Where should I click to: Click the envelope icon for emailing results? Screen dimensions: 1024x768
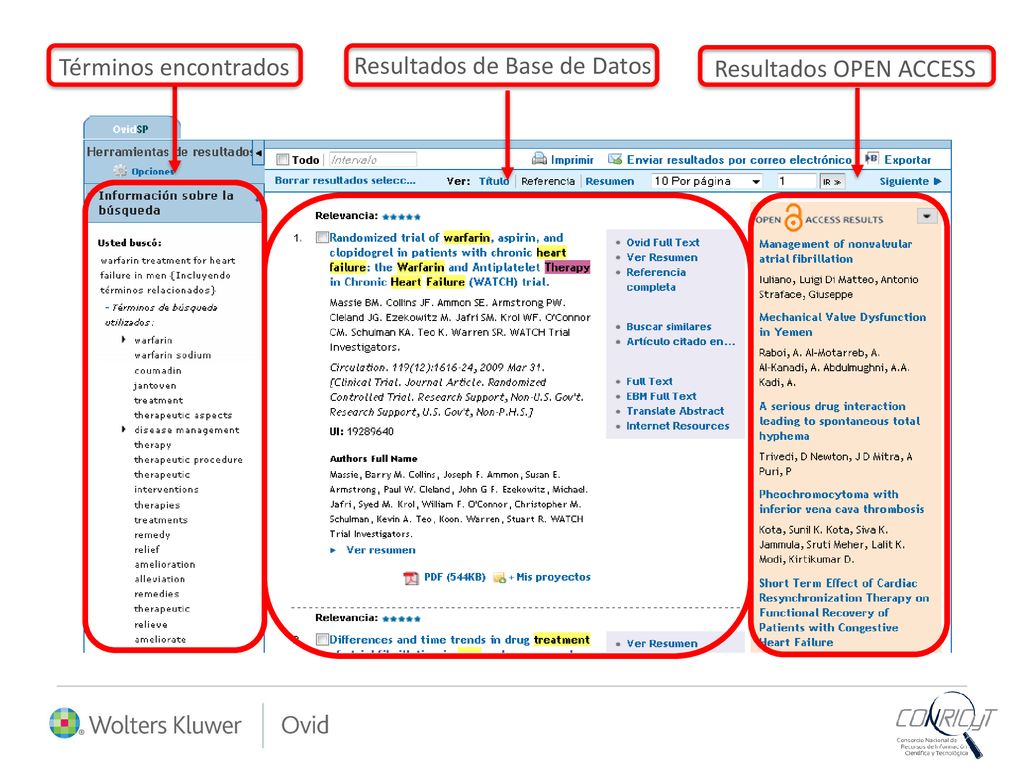click(615, 159)
